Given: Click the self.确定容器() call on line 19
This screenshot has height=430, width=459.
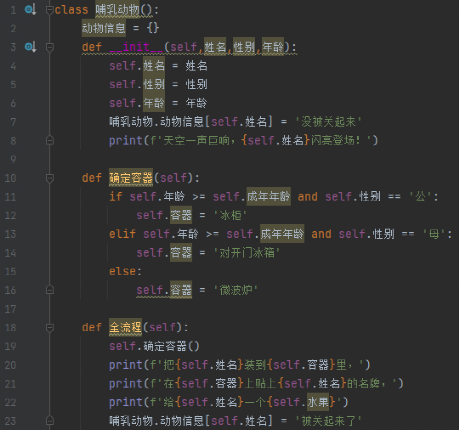Looking at the screenshot, I should coord(154,346).
